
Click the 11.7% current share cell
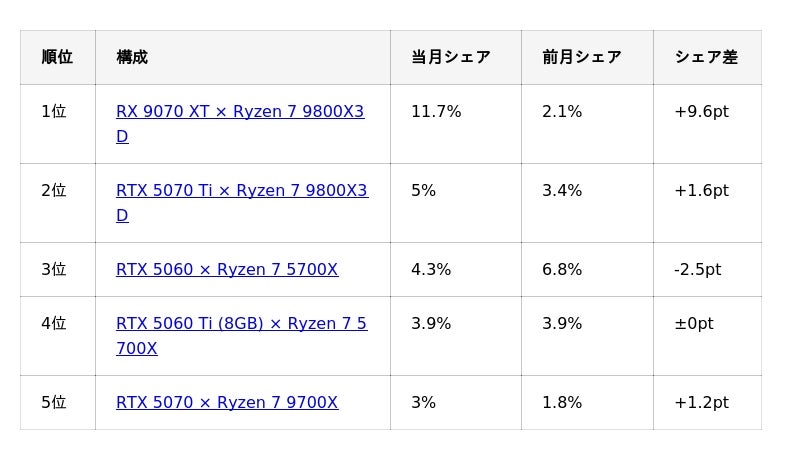click(436, 112)
